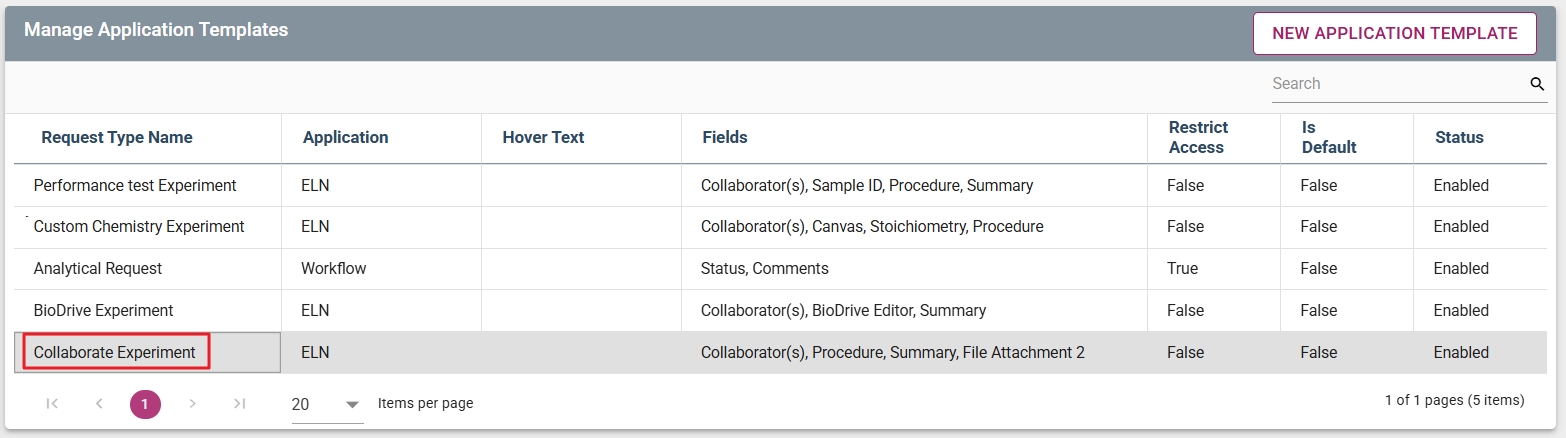1566x438 pixels.
Task: Select the Analytical Request row
Action: (98, 268)
